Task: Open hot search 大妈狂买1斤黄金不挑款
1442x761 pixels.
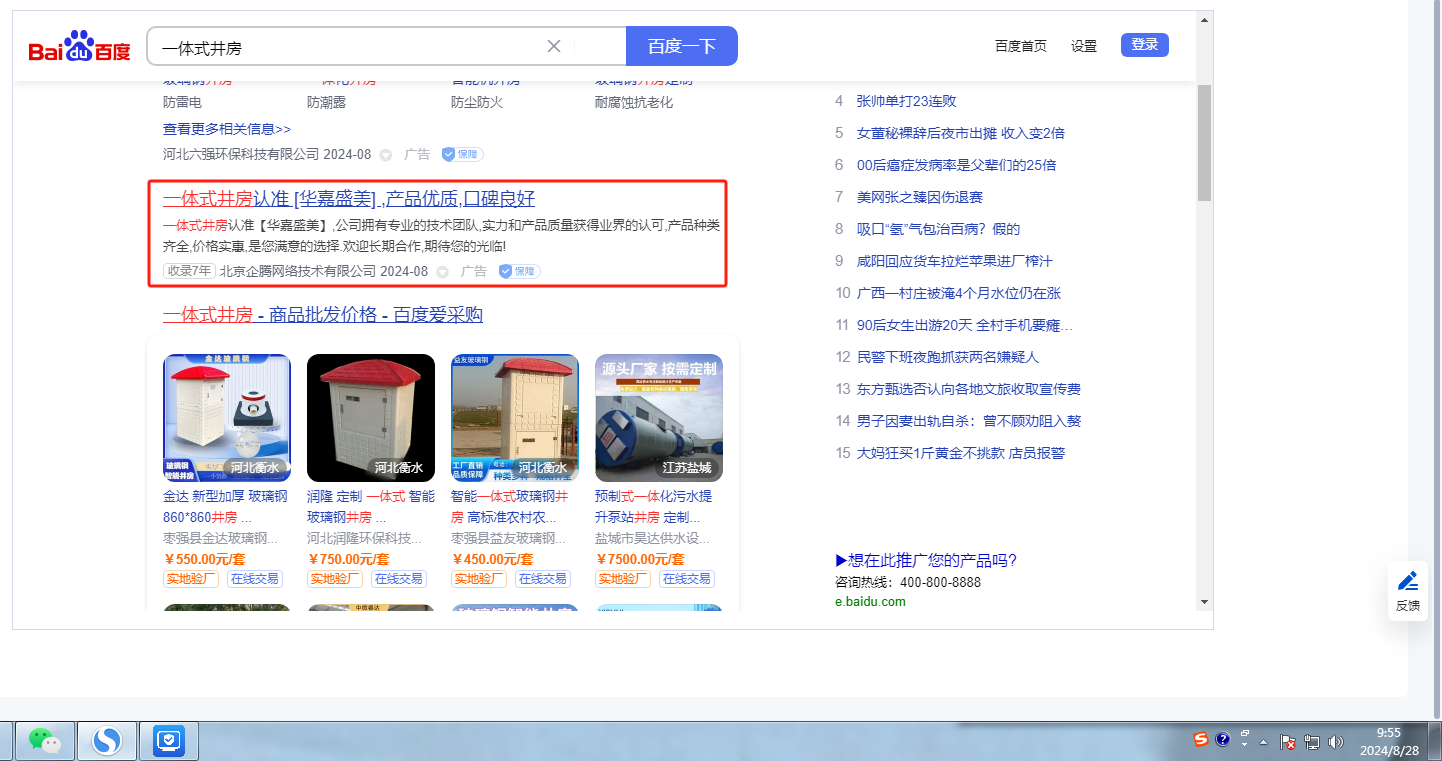Action: click(961, 453)
